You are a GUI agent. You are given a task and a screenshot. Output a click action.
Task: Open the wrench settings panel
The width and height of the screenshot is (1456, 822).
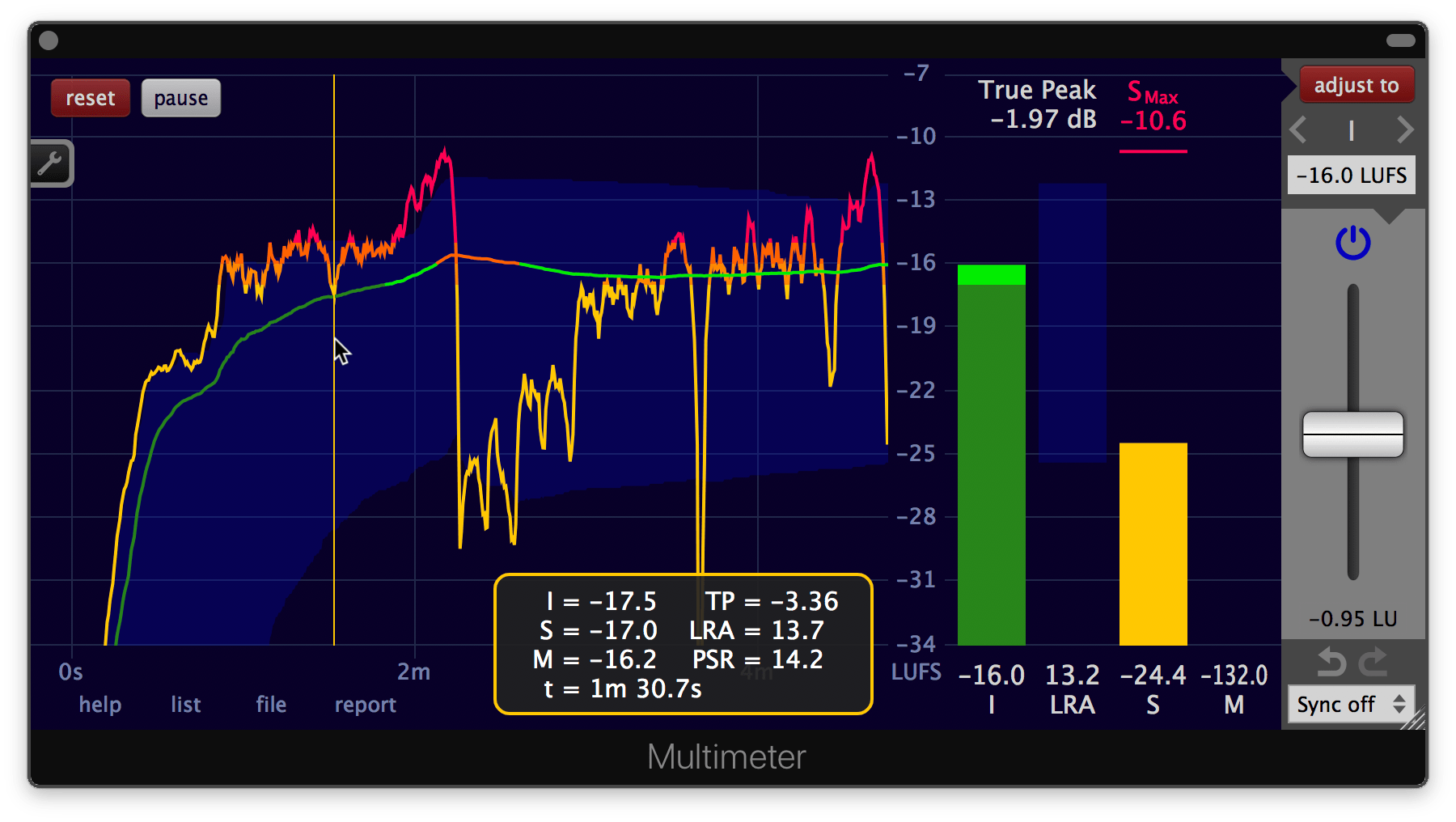coord(50,163)
